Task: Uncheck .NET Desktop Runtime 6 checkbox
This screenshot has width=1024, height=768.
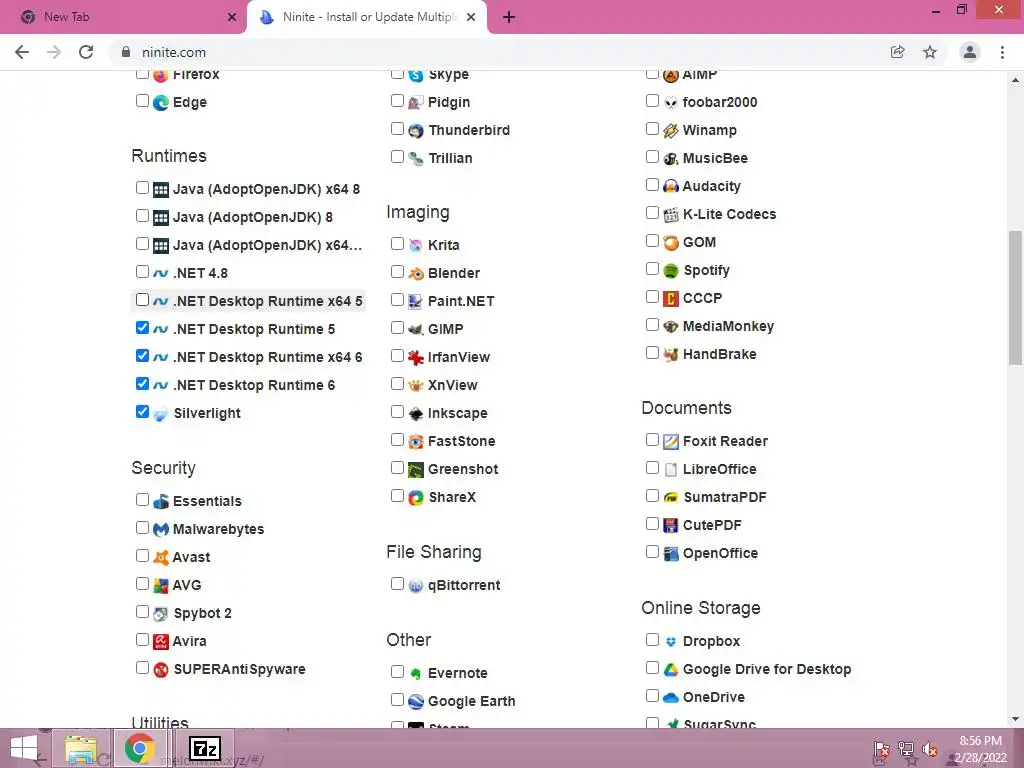Action: coord(142,383)
